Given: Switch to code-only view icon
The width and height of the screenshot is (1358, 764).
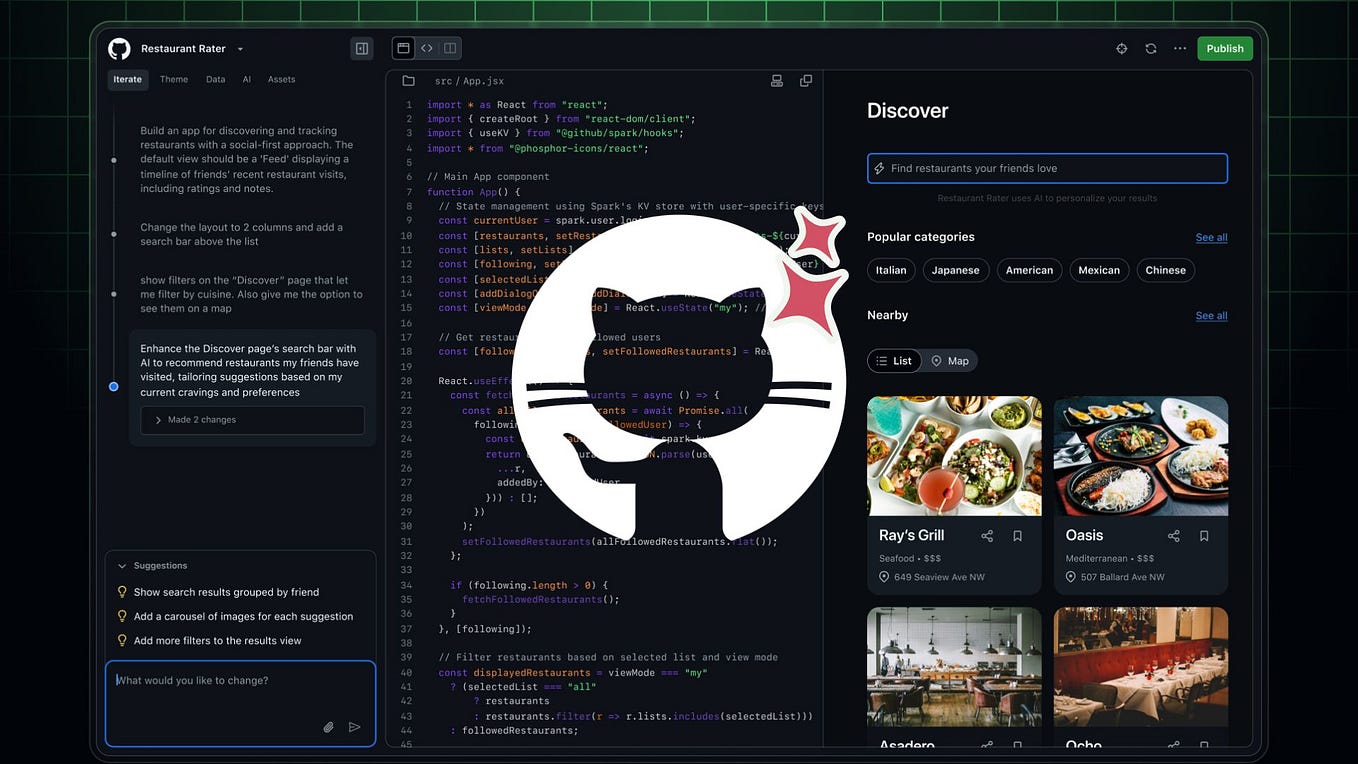Looking at the screenshot, I should 427,48.
